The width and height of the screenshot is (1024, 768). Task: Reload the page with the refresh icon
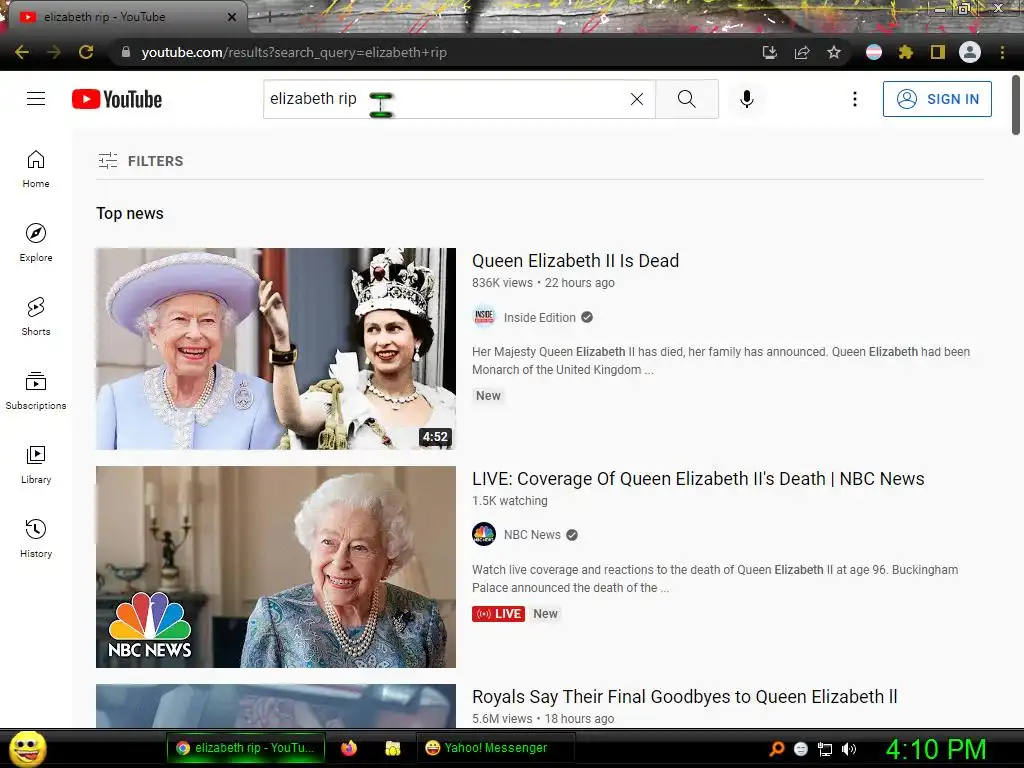click(x=86, y=52)
